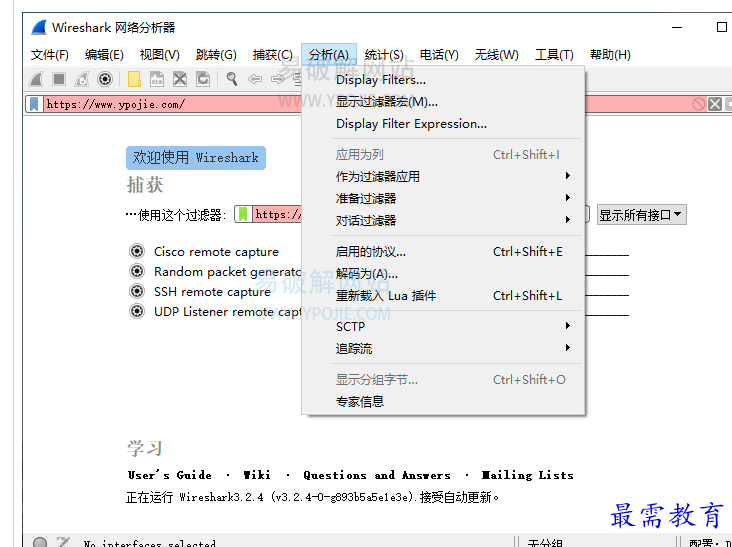Choose 解码为(A)... menu entry
Viewport: 732px width, 547px height.
(443, 274)
